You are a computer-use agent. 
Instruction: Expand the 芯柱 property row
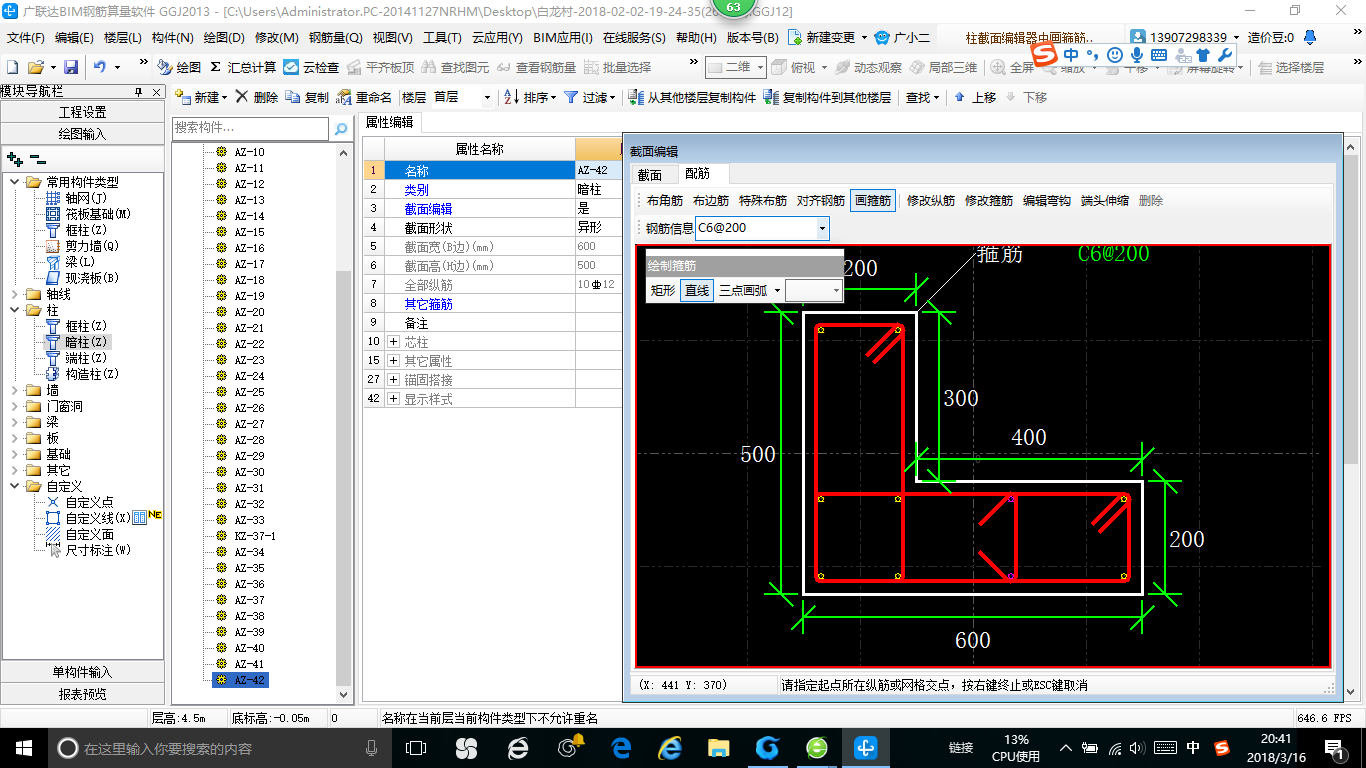point(393,341)
